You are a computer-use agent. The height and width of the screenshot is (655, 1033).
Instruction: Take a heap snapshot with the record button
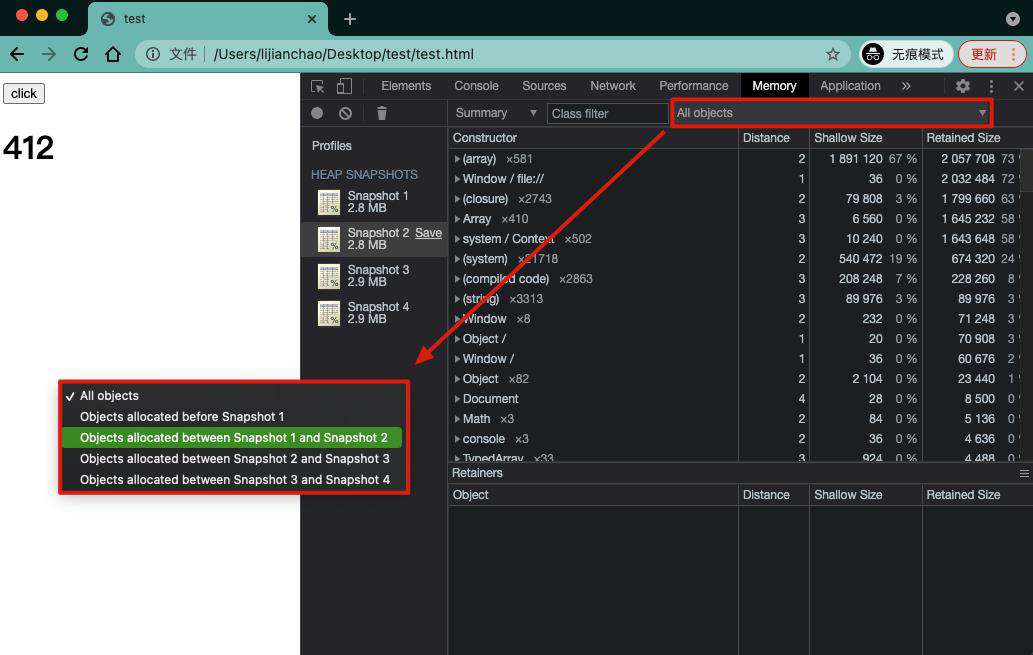pos(317,113)
